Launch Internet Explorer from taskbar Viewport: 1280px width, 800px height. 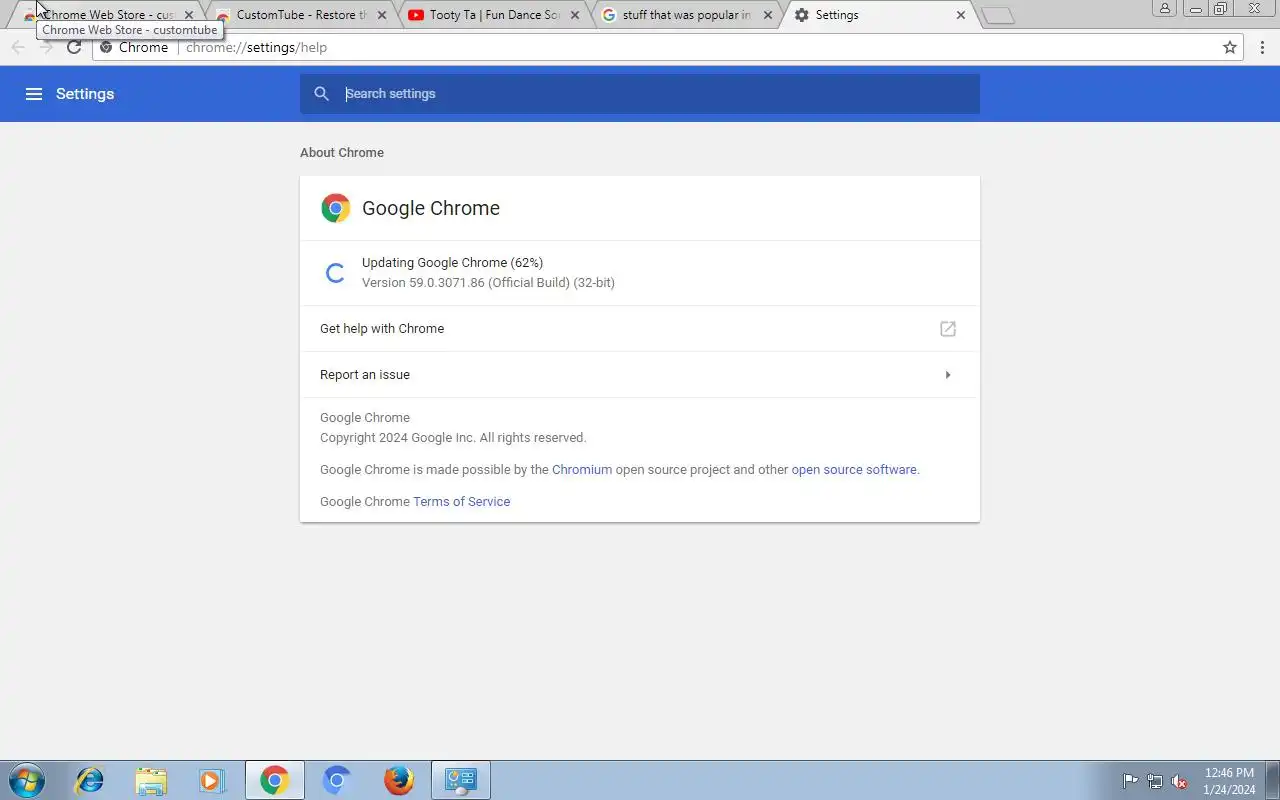point(90,780)
